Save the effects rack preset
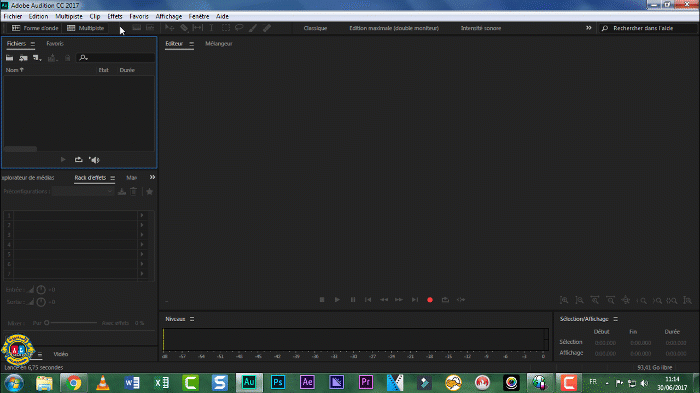This screenshot has height=393, width=700. (121, 192)
